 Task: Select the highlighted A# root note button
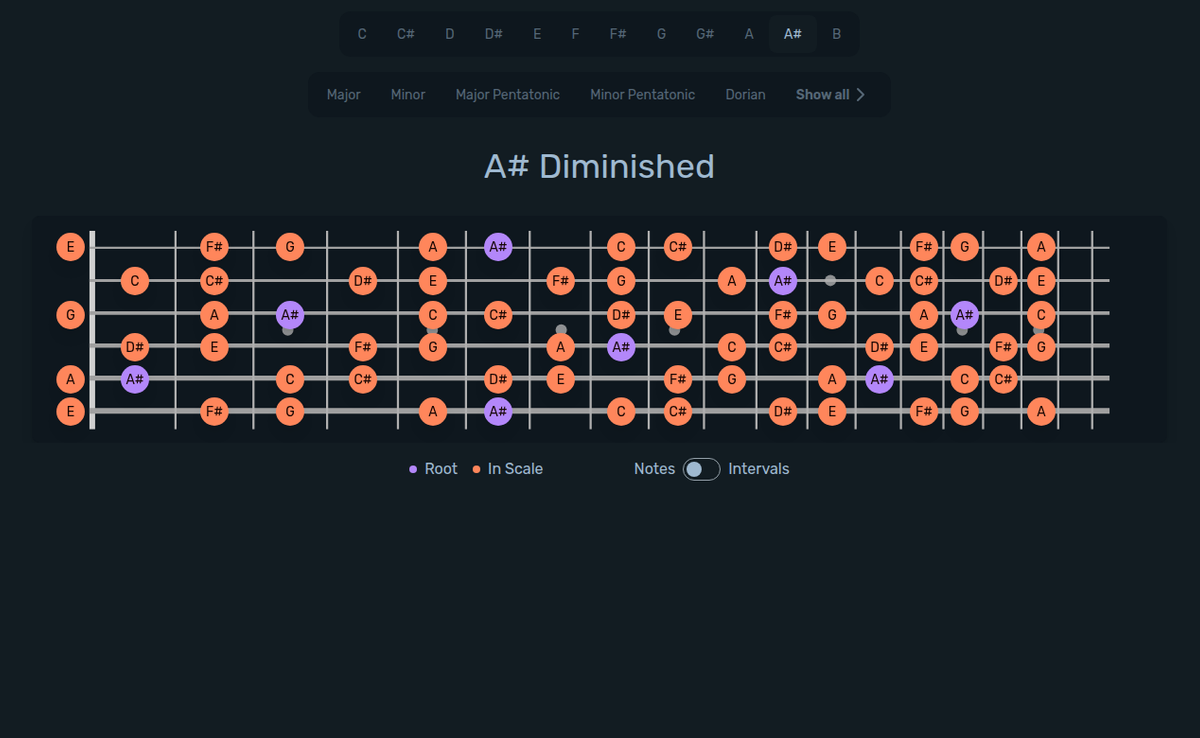792,33
